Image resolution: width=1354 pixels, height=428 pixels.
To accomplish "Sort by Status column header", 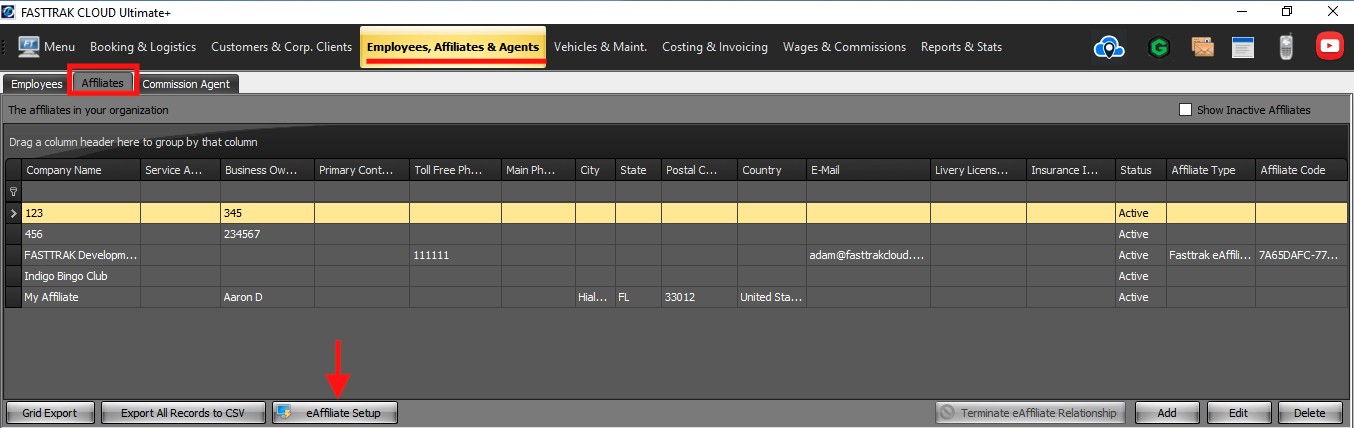I will (x=1141, y=170).
